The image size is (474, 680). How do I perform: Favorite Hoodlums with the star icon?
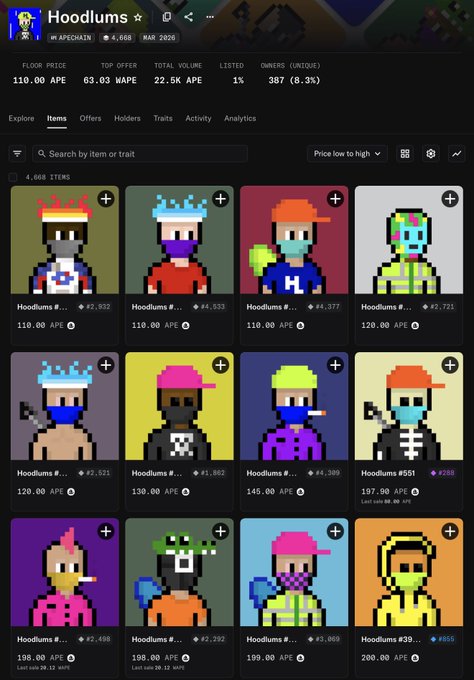click(138, 17)
